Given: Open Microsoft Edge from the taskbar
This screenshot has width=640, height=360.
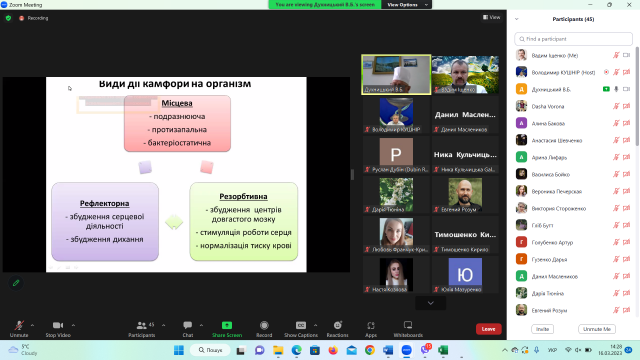Looking at the screenshot, I should 297,350.
